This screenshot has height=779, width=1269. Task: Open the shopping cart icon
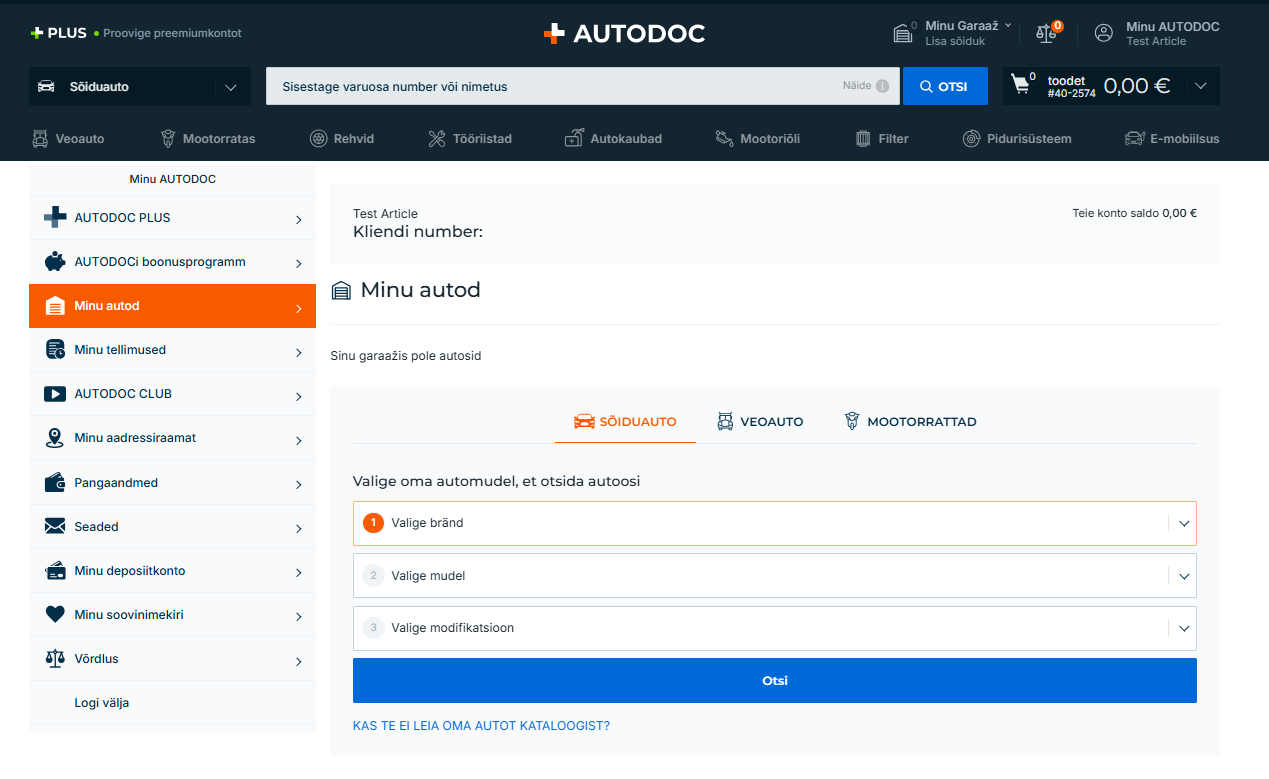click(1021, 85)
